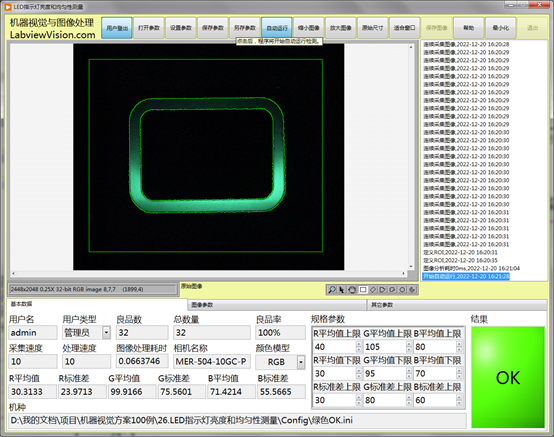
Task: Select the oval ROI tool
Action: (x=402, y=290)
